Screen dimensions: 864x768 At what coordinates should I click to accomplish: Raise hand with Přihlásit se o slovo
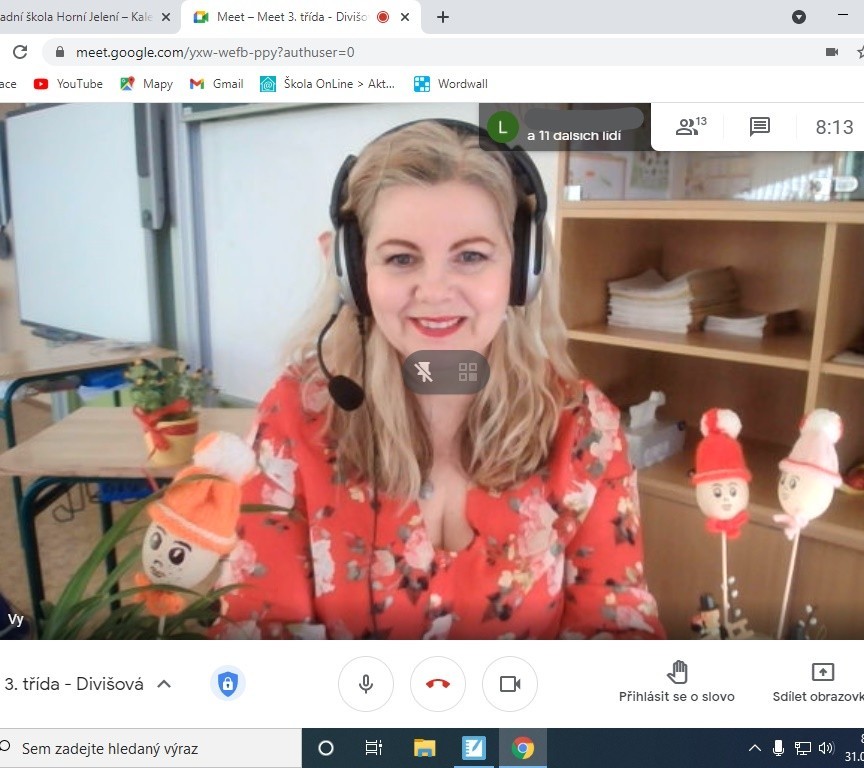tap(677, 682)
